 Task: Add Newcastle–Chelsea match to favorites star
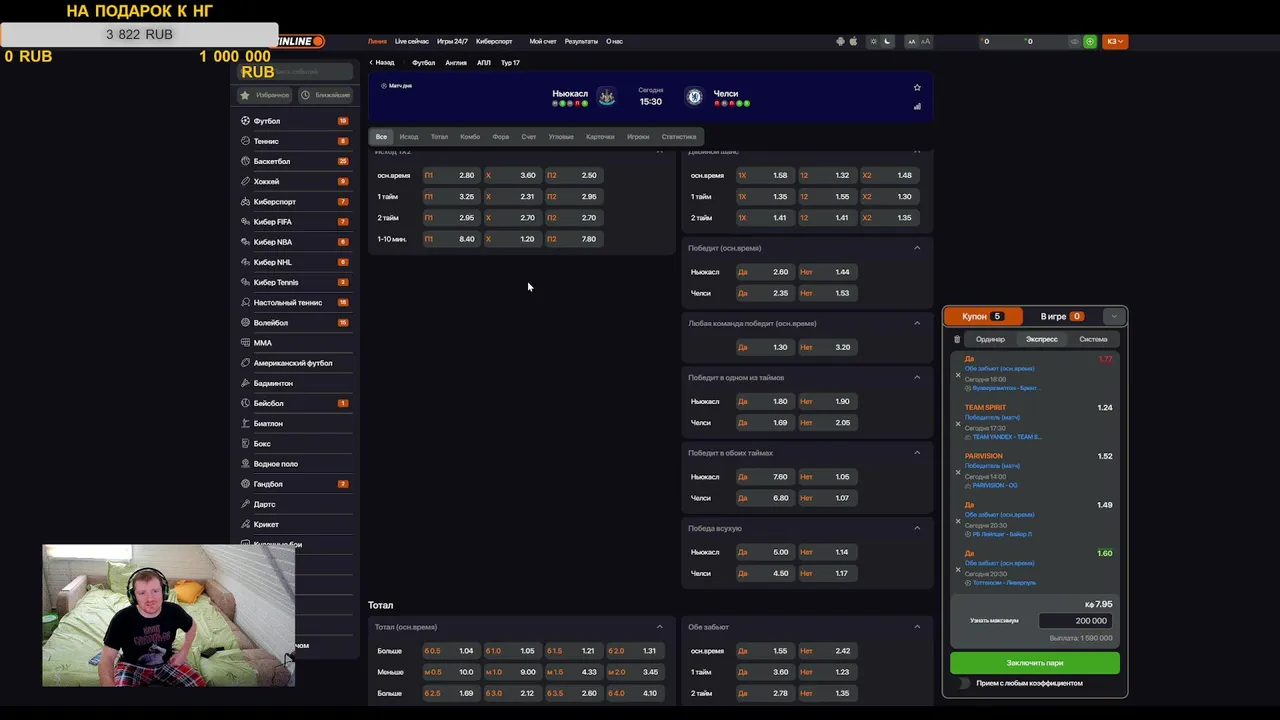coord(917,87)
